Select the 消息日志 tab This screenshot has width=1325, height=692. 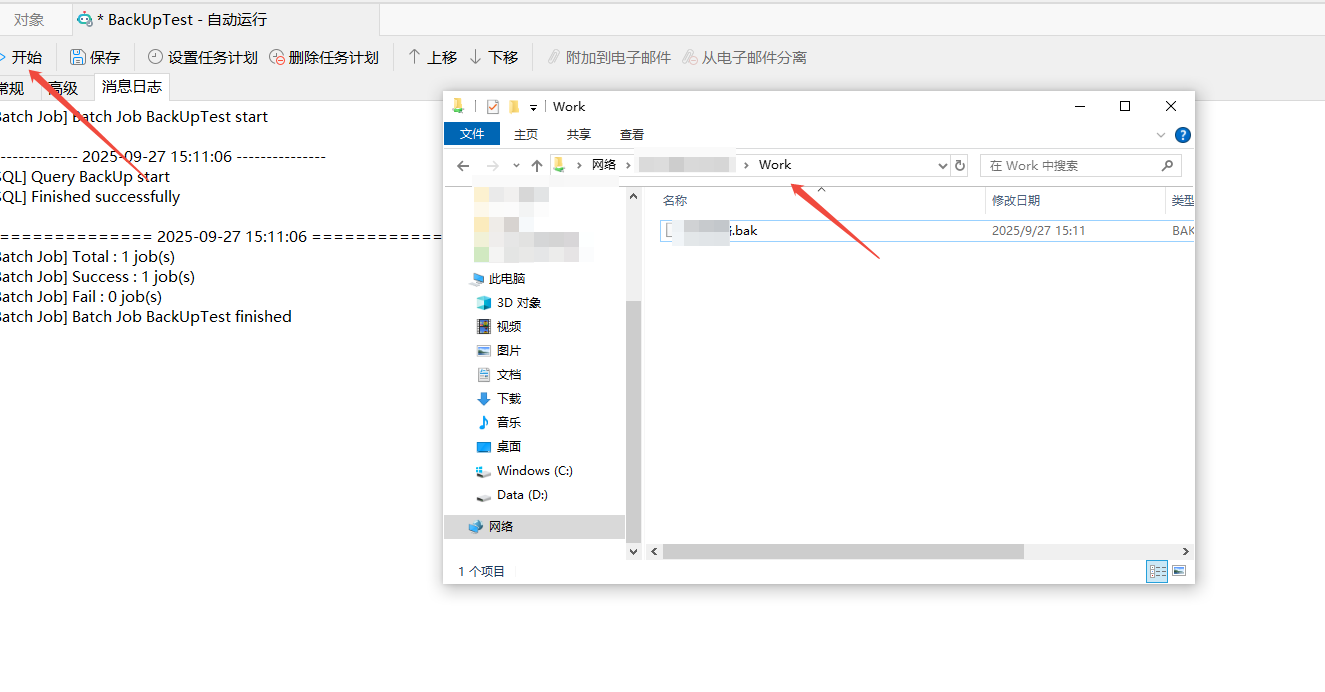click(x=131, y=87)
